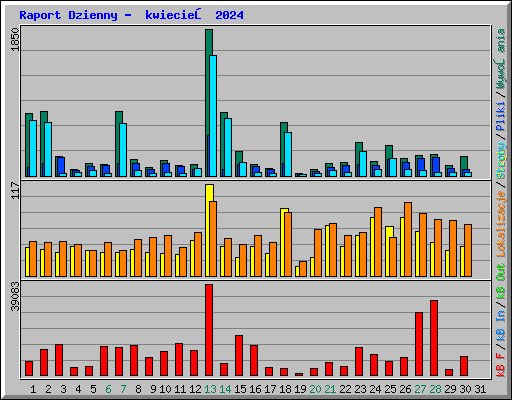
Task: Click day label 30 on x-axis
Action: (465, 389)
